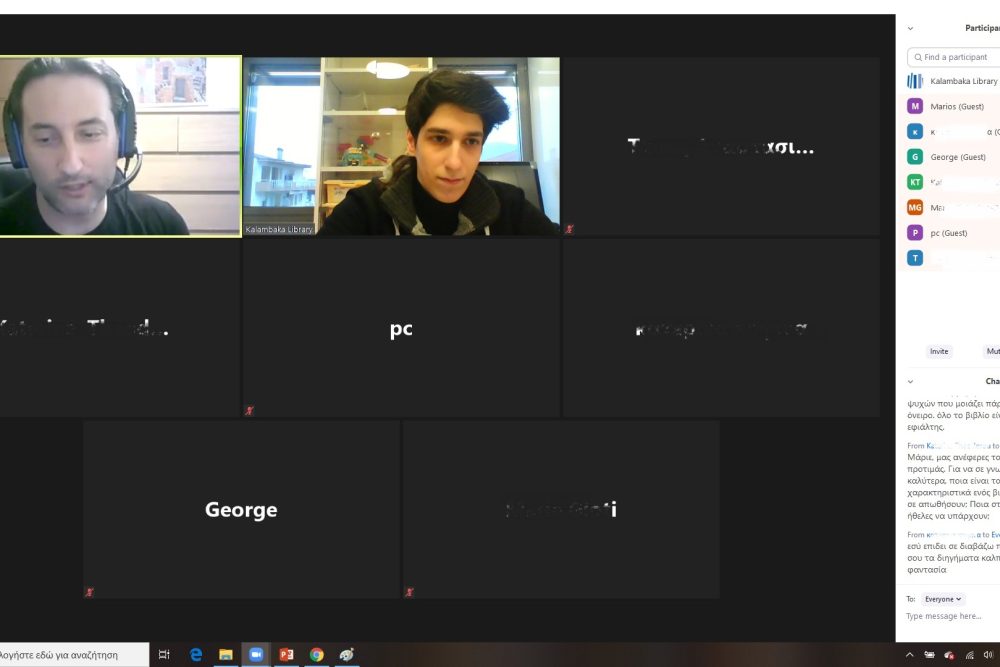Switch to PowerPoint in the taskbar
The width and height of the screenshot is (1000, 667).
click(286, 655)
